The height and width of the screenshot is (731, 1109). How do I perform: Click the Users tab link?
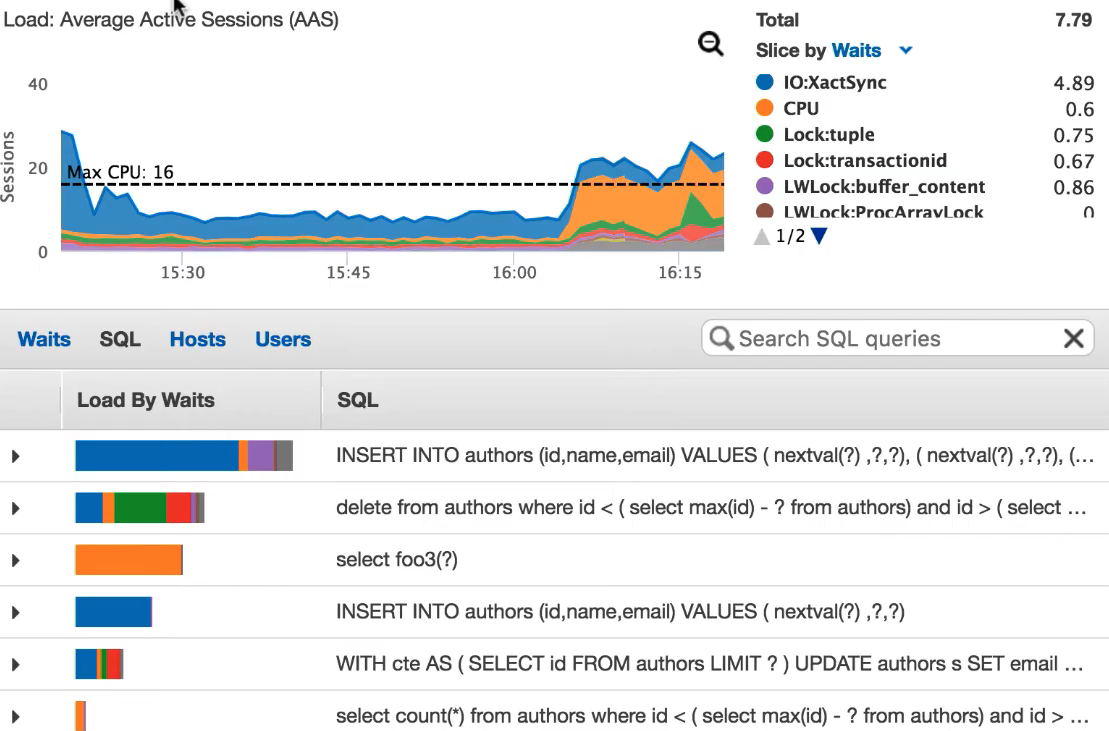pos(282,339)
